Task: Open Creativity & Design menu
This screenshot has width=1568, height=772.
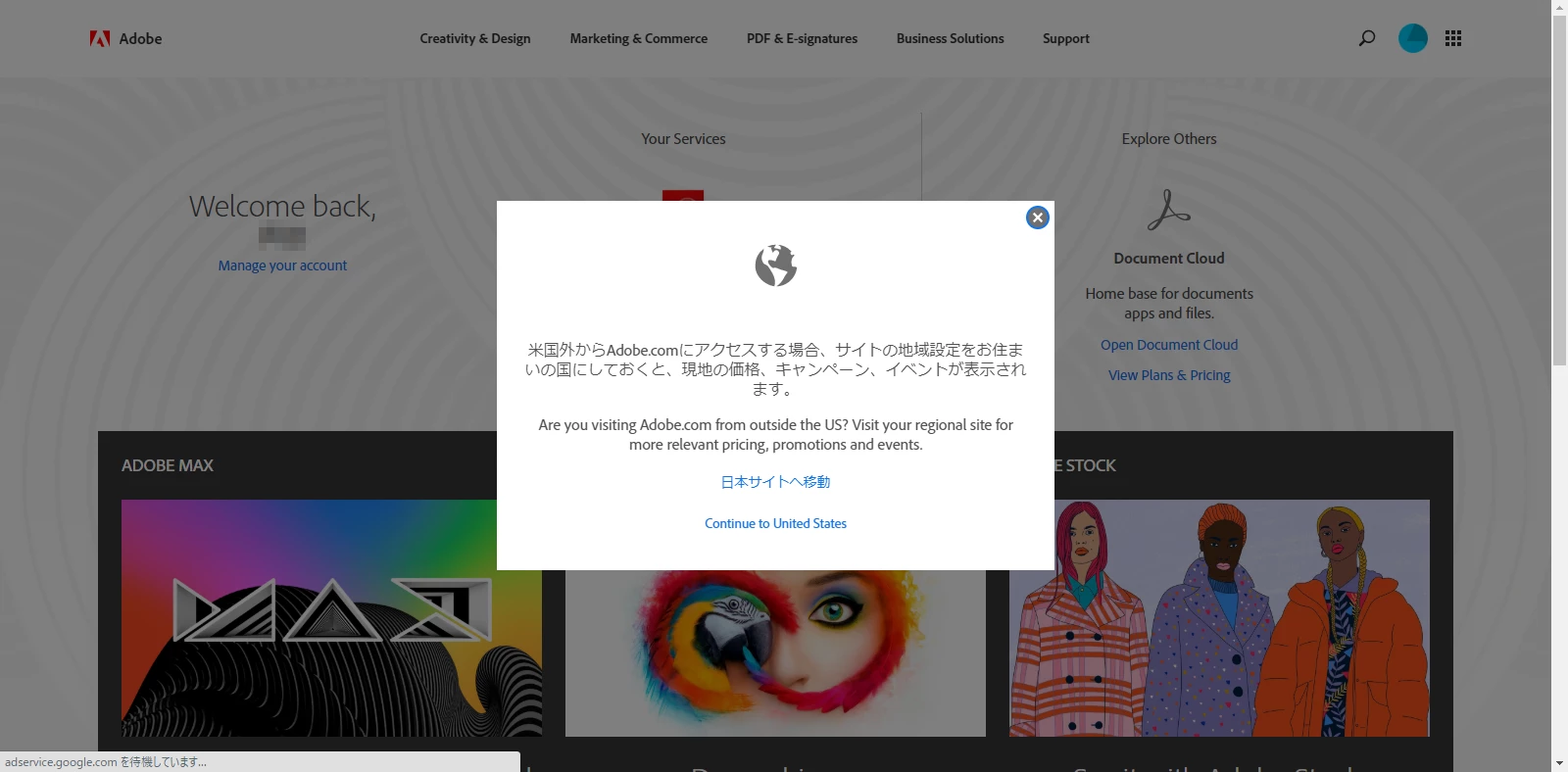Action: coord(475,38)
